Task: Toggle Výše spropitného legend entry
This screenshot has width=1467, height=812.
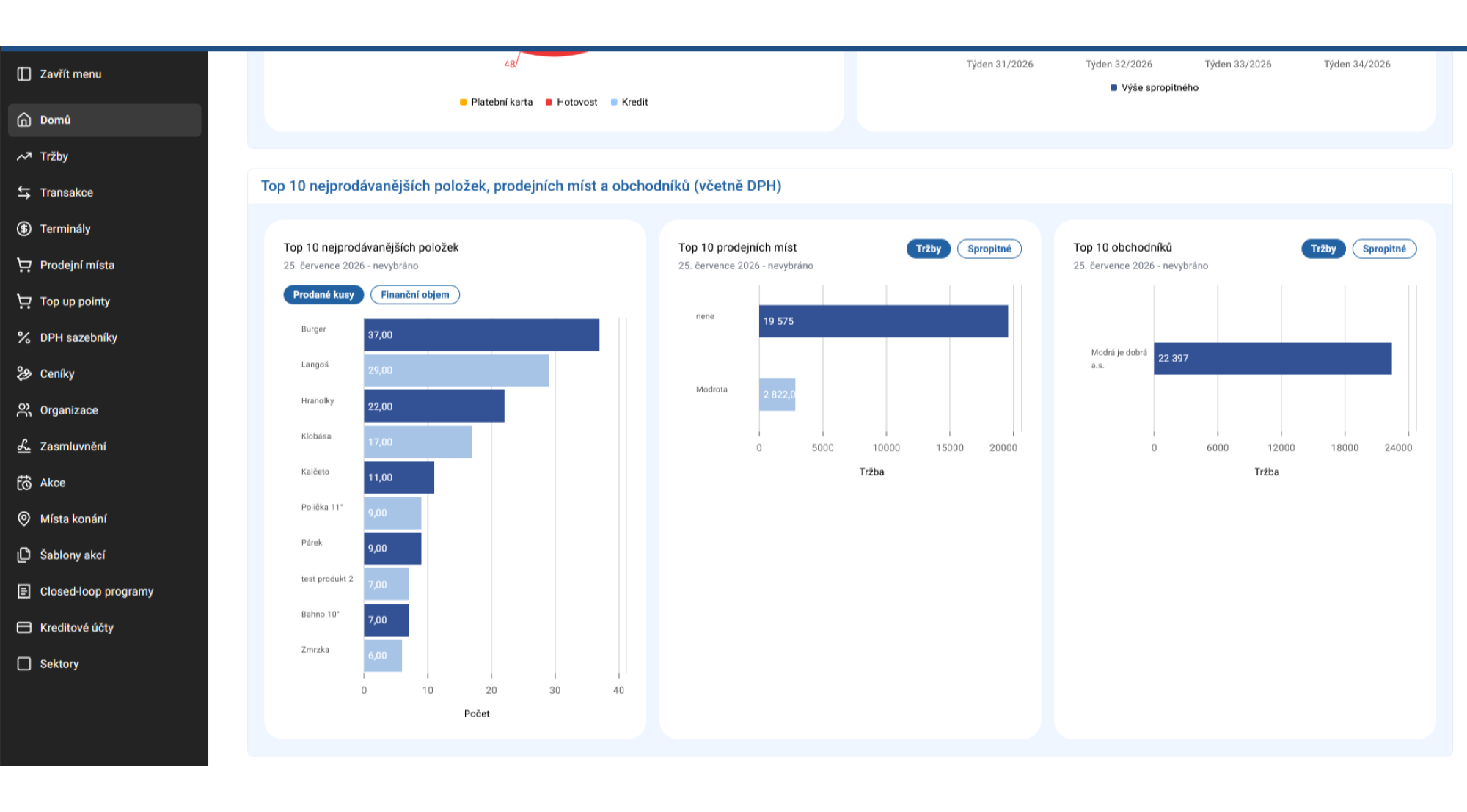Action: point(1155,87)
